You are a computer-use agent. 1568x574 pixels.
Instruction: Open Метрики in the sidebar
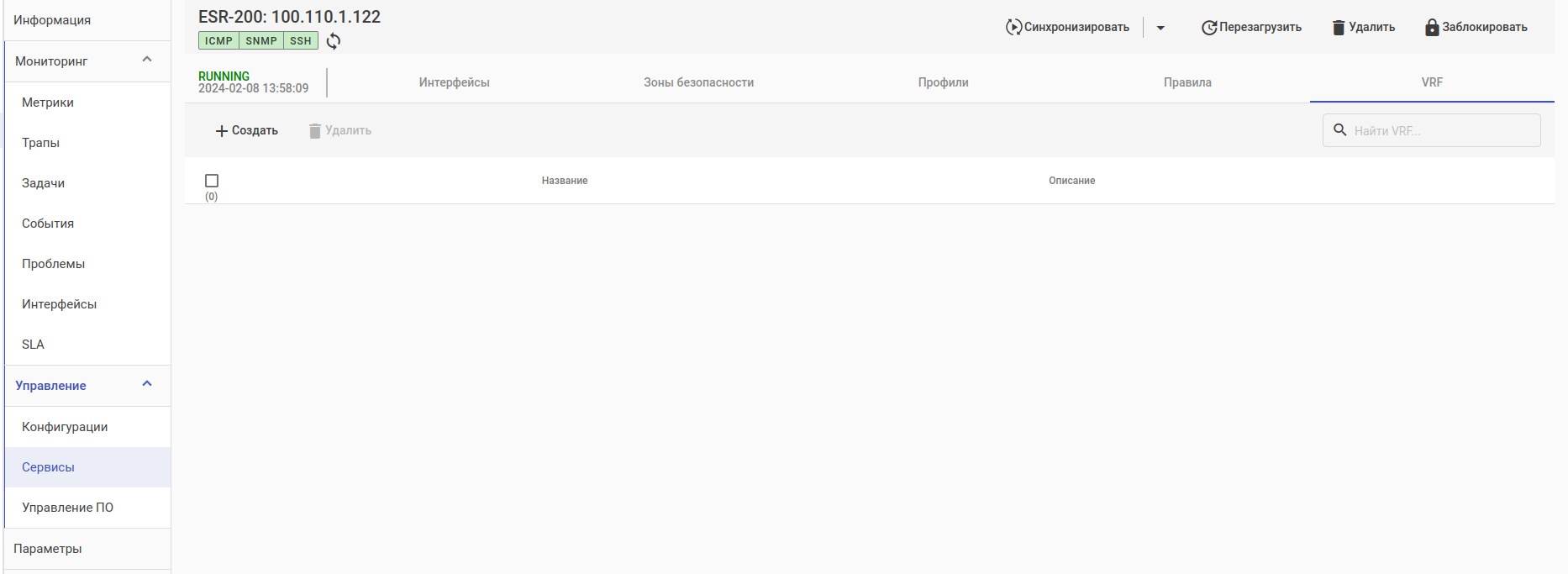(x=87, y=103)
